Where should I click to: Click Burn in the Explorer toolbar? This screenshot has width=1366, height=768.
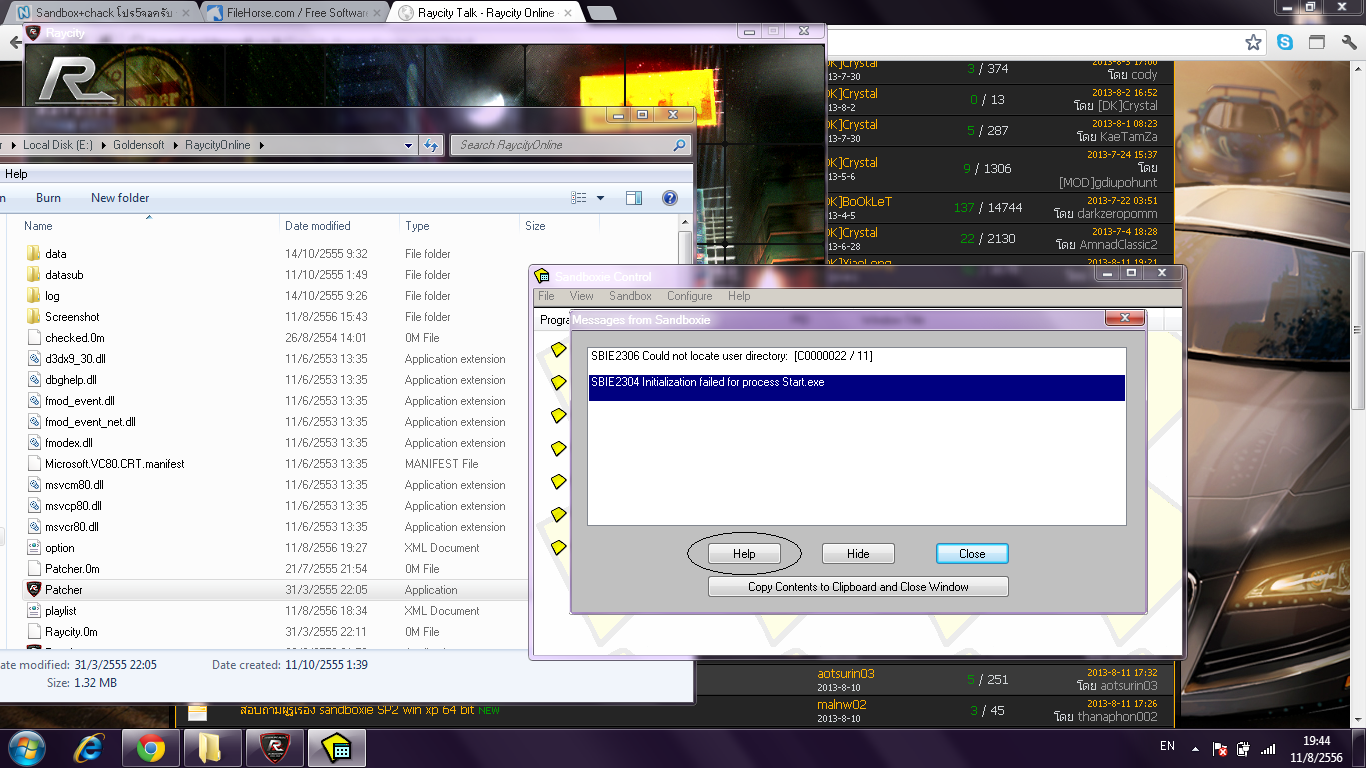[x=48, y=198]
